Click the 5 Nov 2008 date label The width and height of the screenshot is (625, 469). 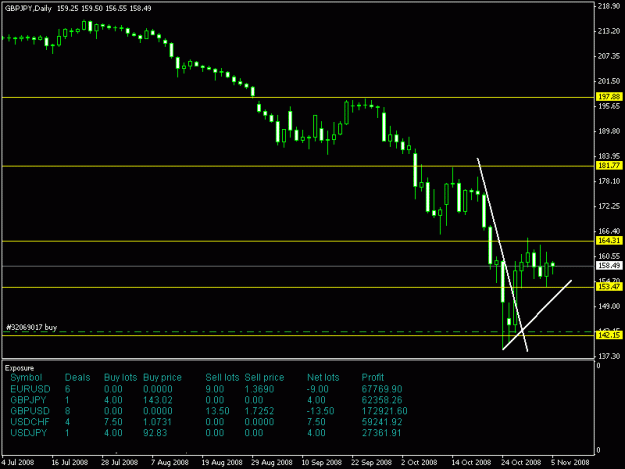[x=570, y=462]
